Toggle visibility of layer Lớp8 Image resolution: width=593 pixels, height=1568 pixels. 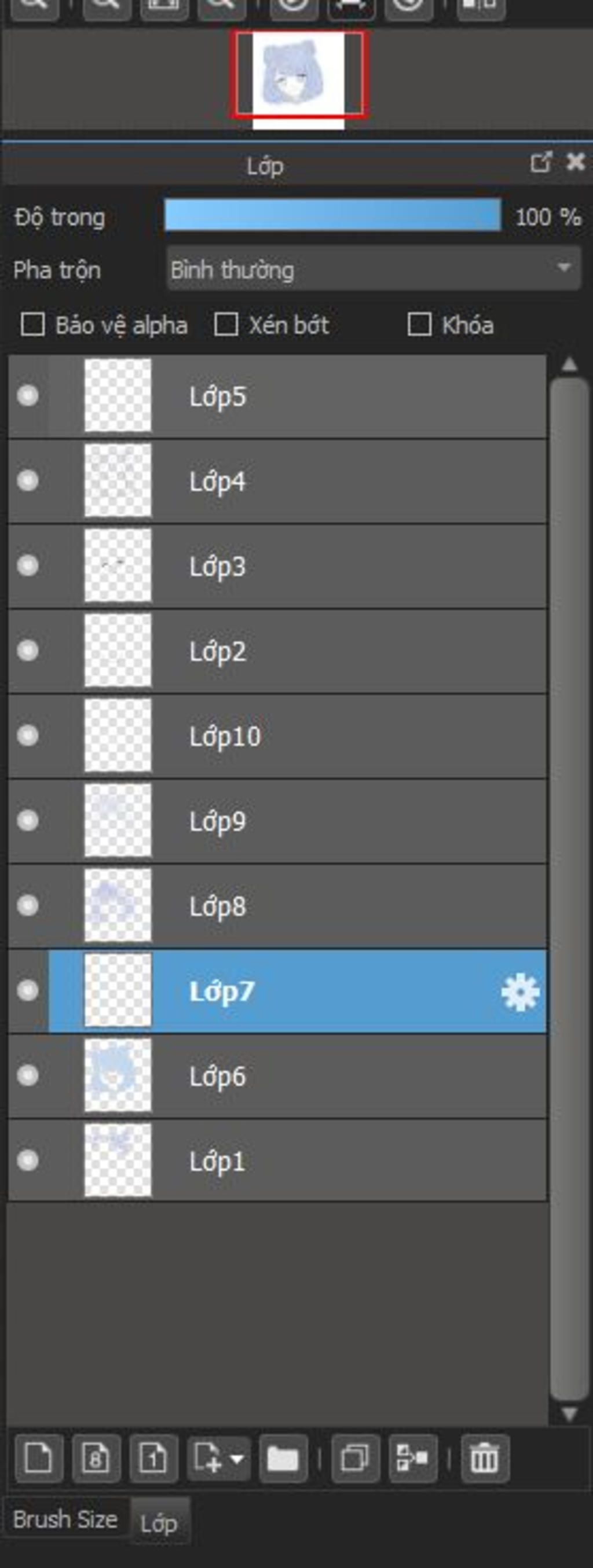point(27,905)
